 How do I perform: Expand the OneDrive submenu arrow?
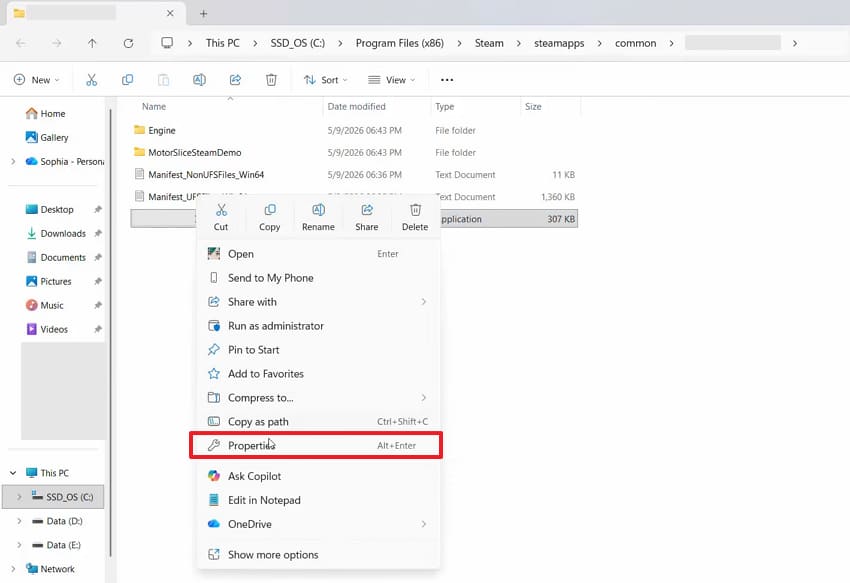(x=423, y=524)
